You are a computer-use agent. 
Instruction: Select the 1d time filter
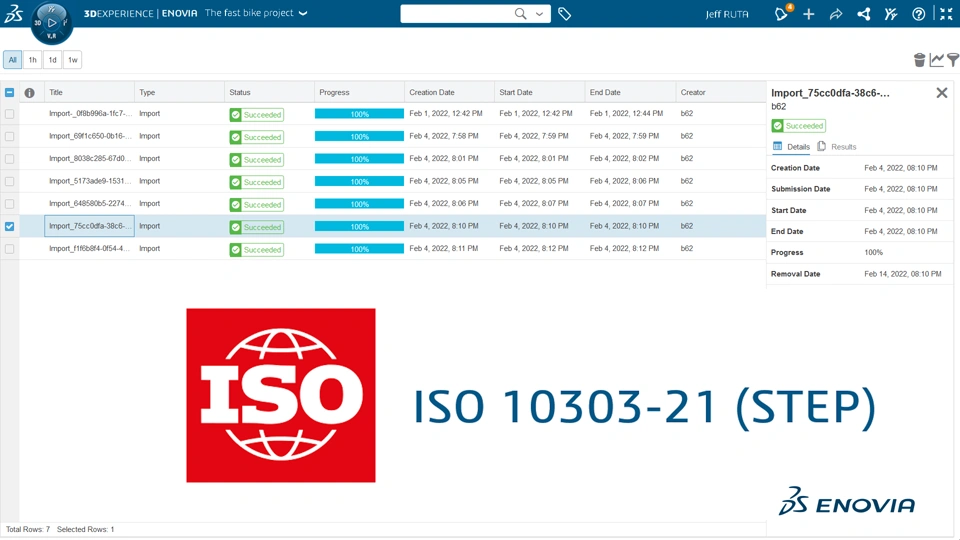pos(53,59)
